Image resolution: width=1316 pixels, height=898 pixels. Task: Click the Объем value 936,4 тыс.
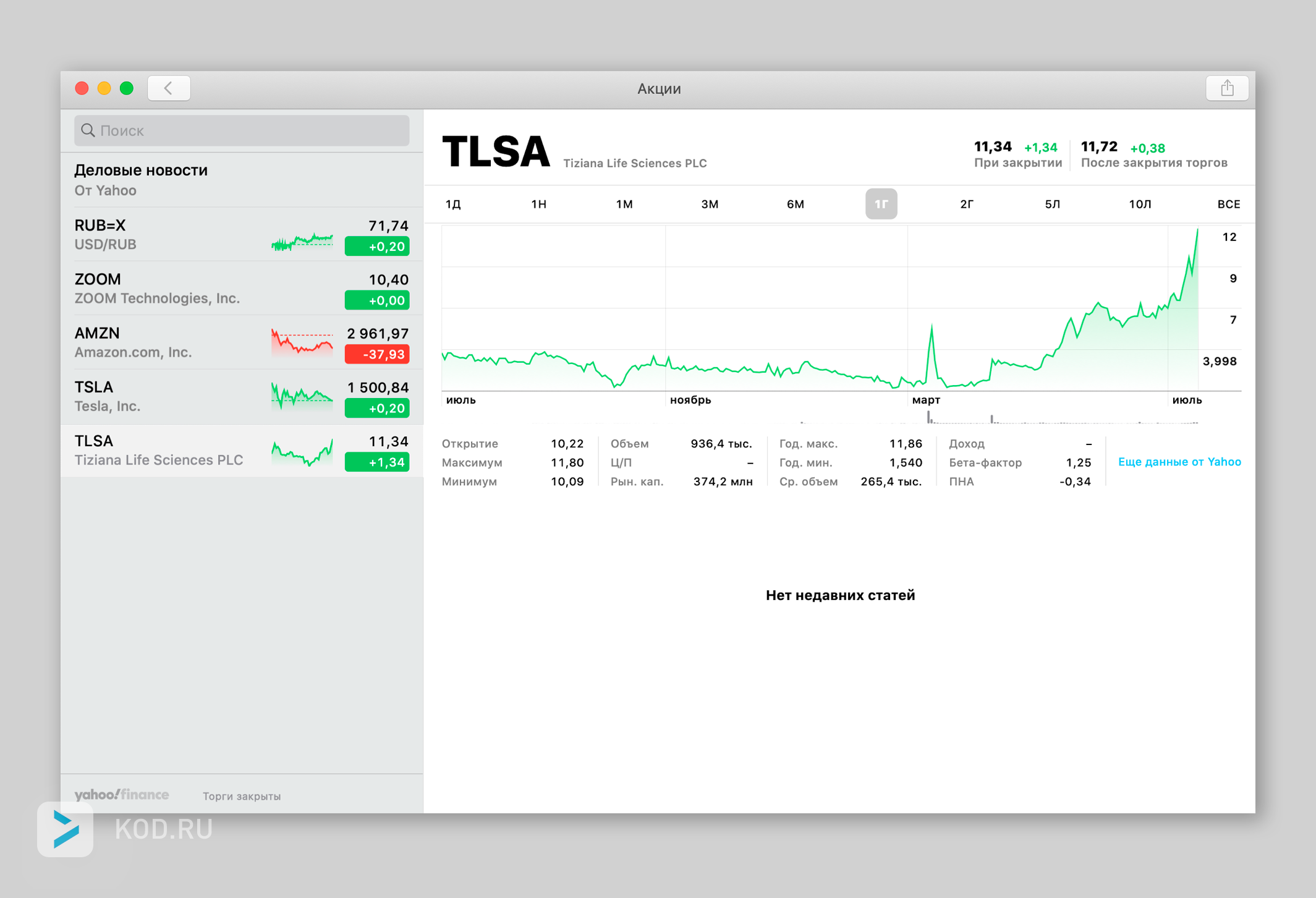(x=721, y=444)
